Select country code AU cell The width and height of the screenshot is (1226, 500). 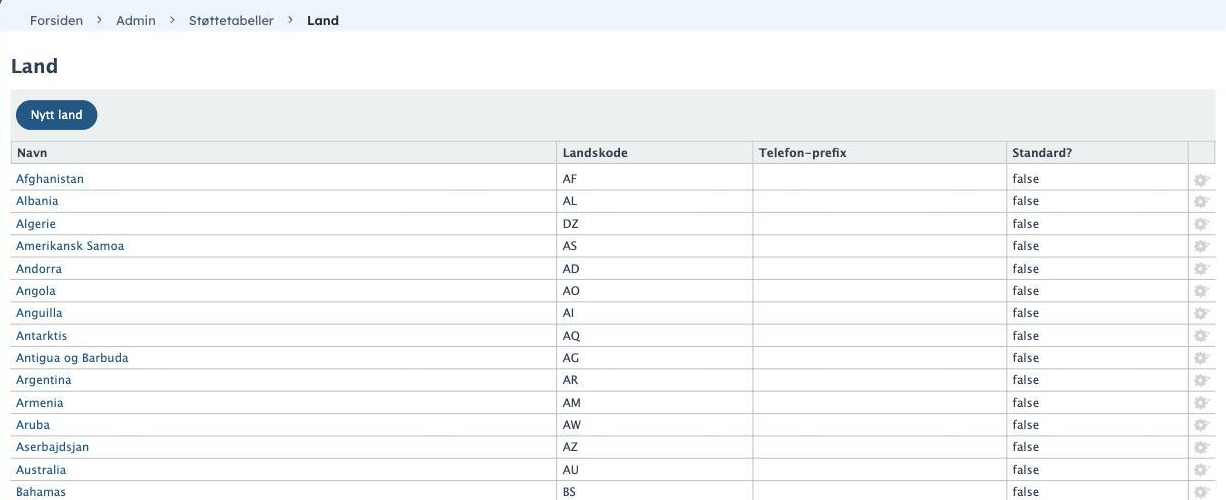click(x=655, y=470)
